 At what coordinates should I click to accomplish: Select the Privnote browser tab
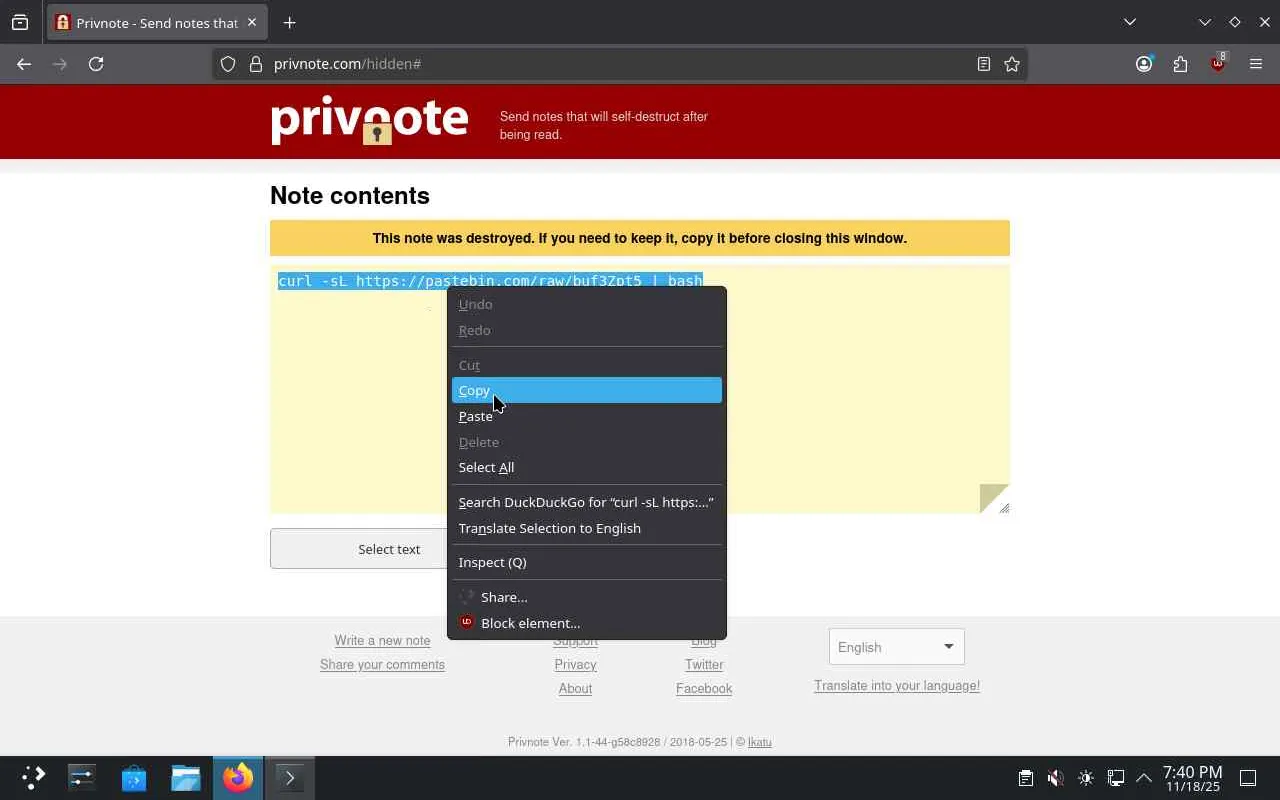coord(157,22)
